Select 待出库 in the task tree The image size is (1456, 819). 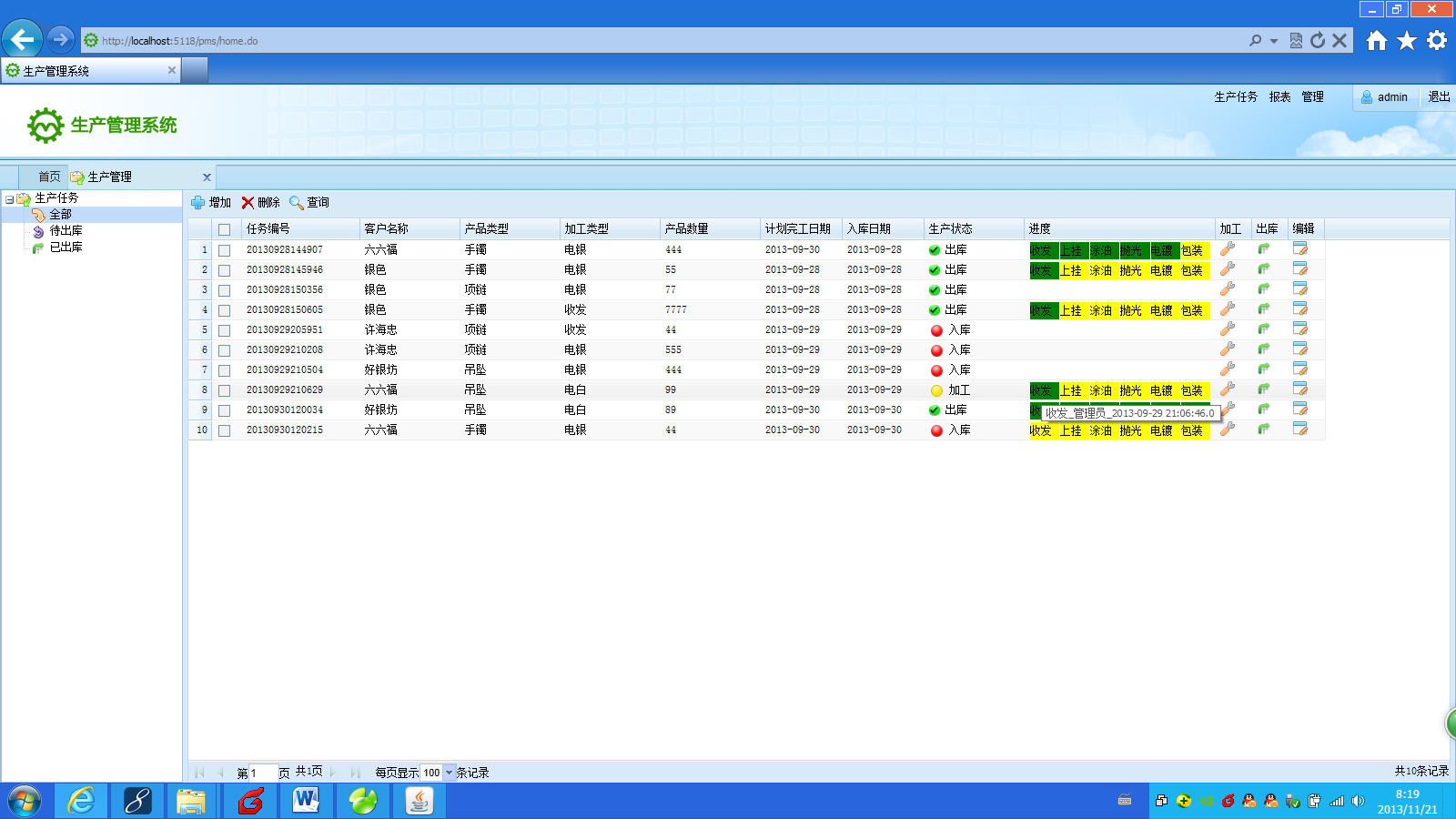click(x=66, y=231)
